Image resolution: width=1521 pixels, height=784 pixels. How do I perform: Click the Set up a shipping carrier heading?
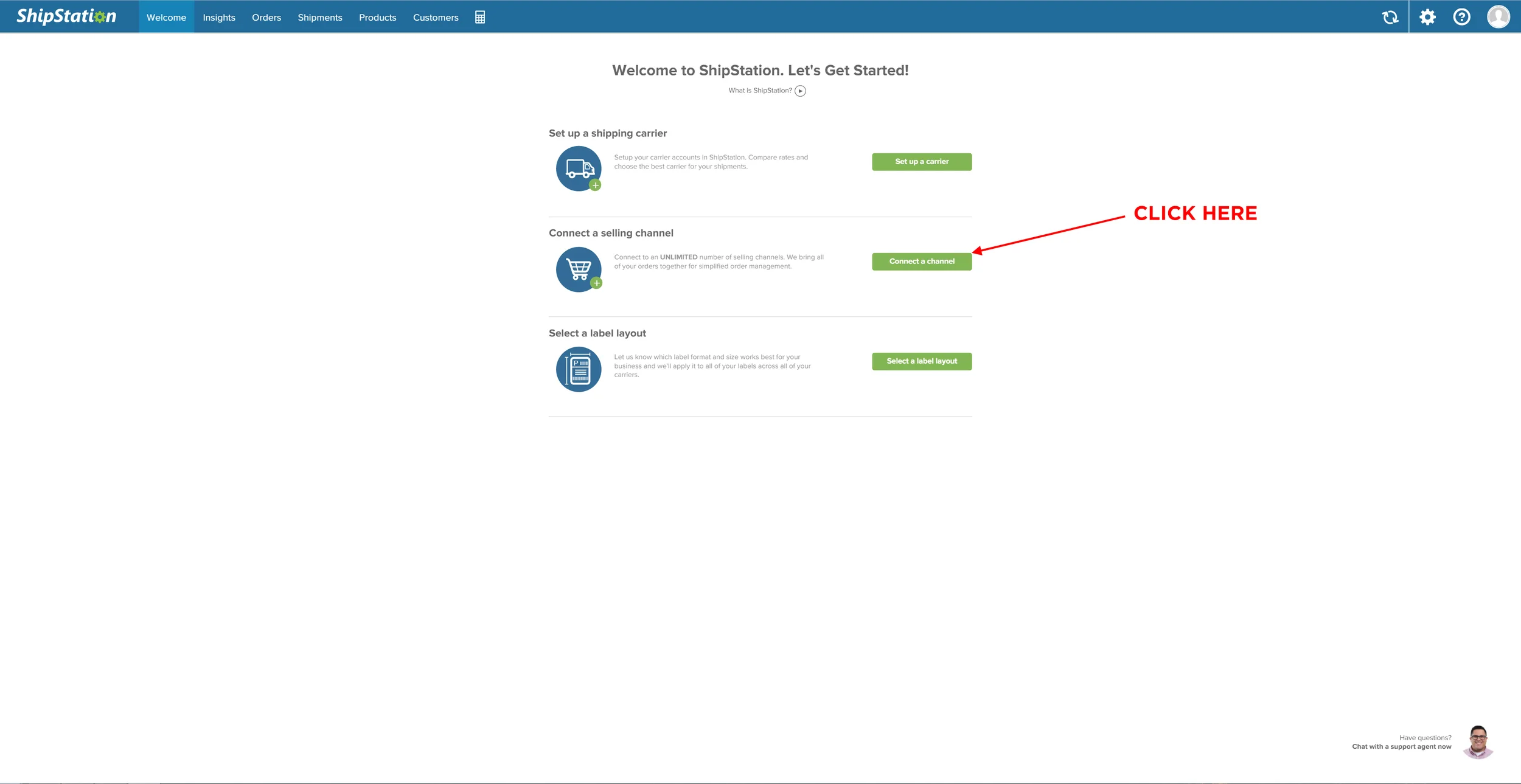click(x=608, y=133)
